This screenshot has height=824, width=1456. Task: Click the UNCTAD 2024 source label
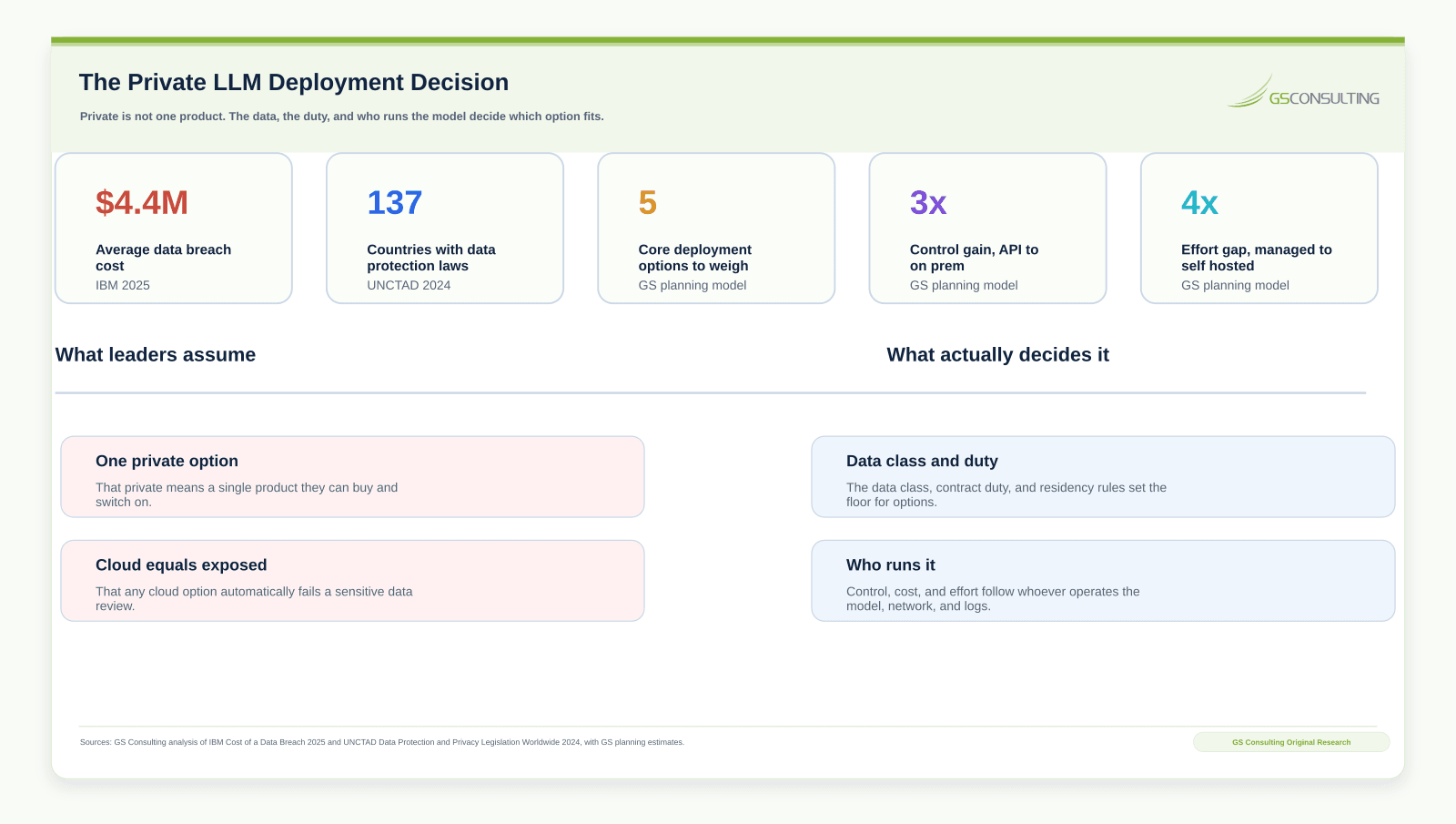(x=409, y=285)
